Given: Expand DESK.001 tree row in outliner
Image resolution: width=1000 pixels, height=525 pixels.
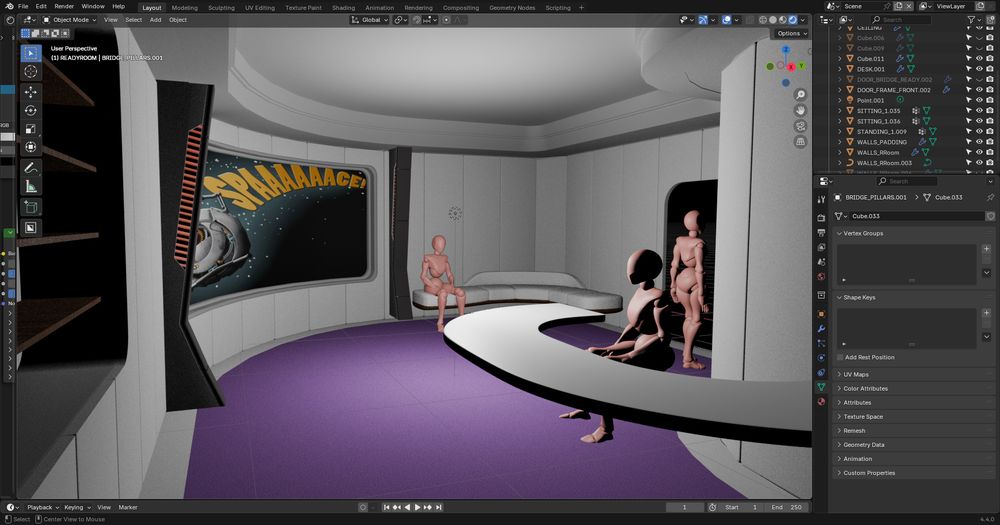Looking at the screenshot, I should (x=839, y=69).
